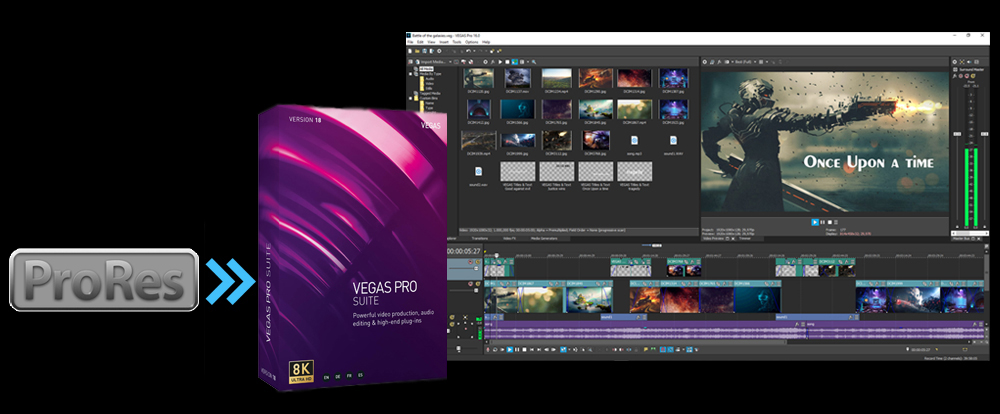Open the Views dropdown arrow in Project Media
Viewport: 1000px width, 414px height.
pyautogui.click(x=528, y=62)
